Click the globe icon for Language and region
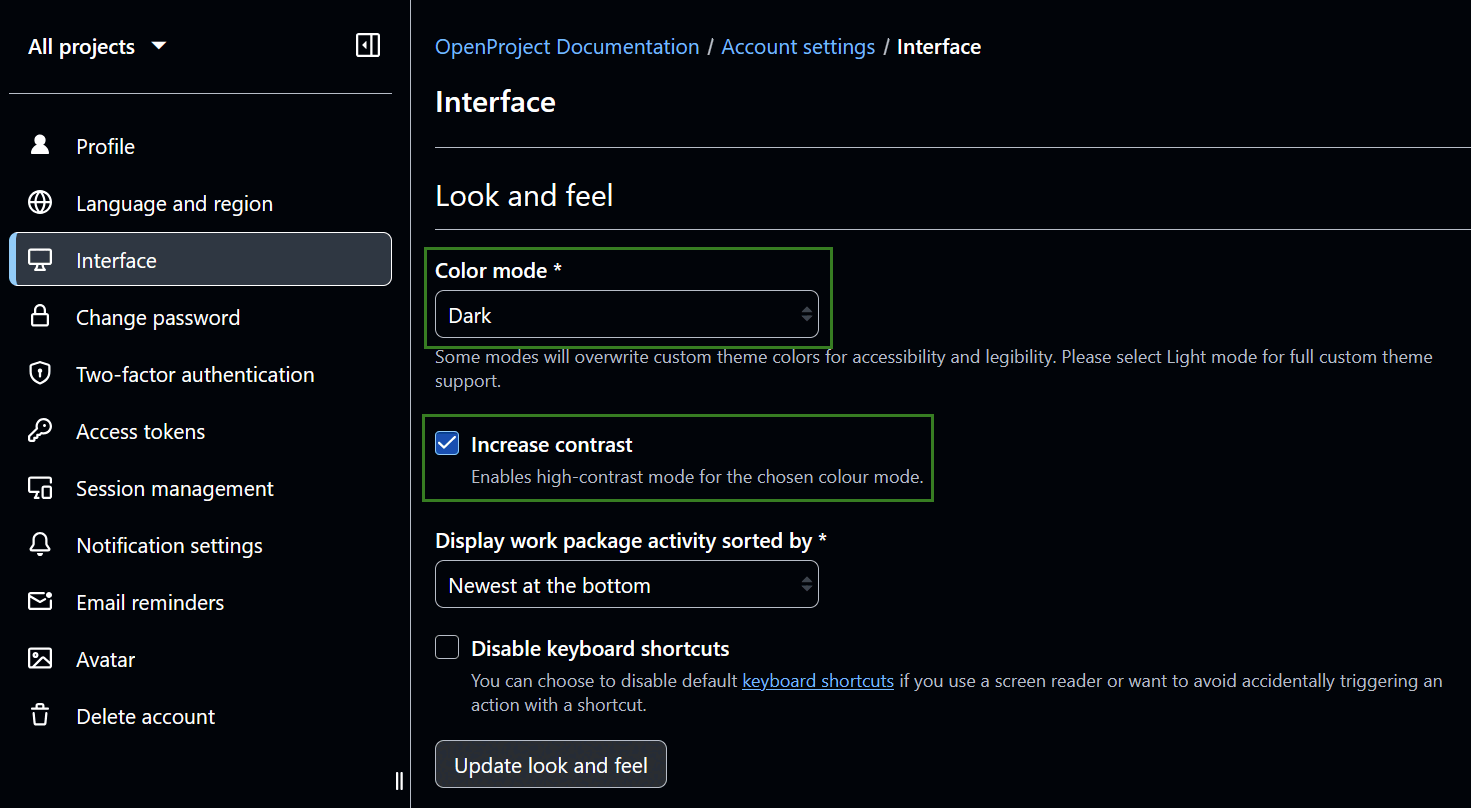The height and width of the screenshot is (808, 1471). pos(40,203)
